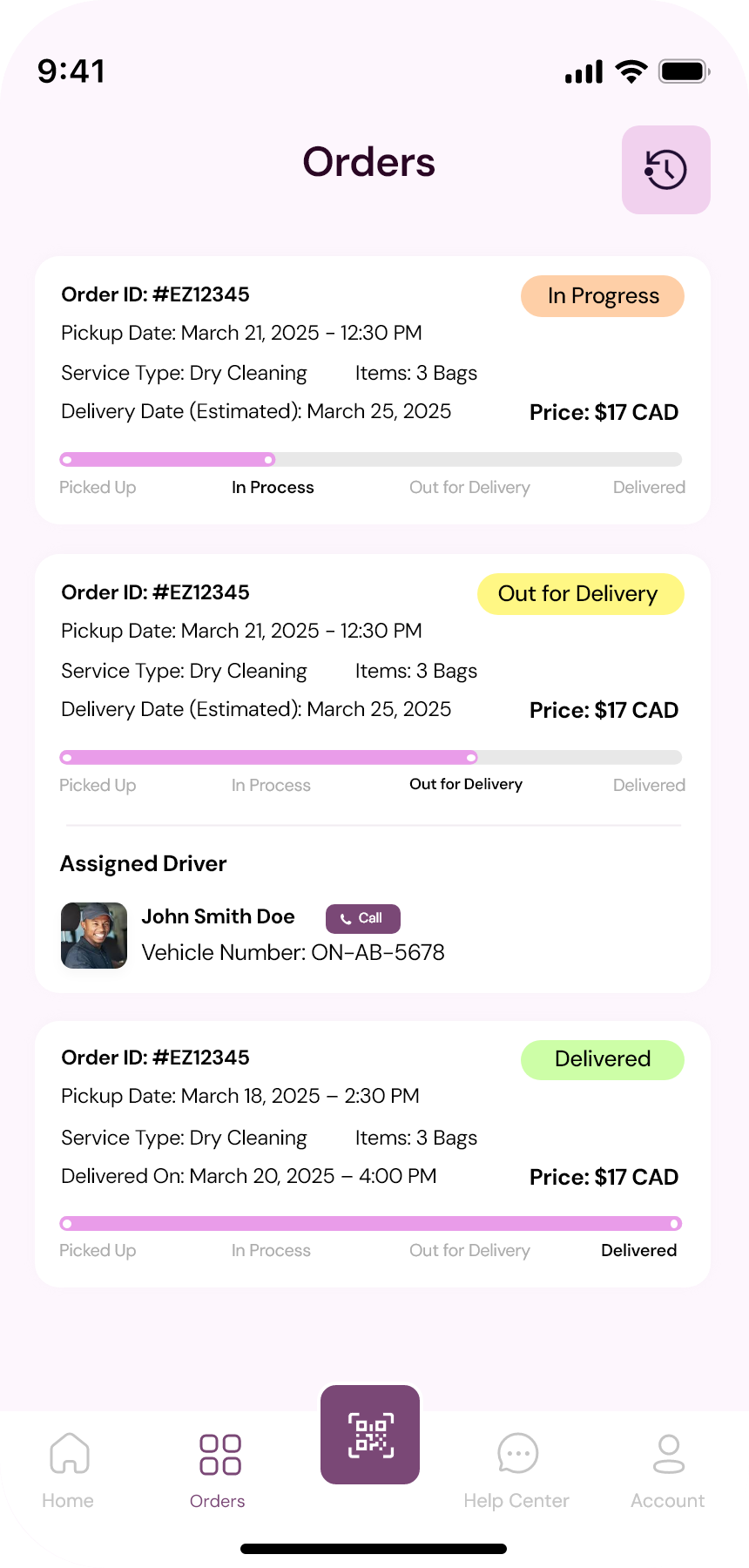This screenshot has height=1568, width=749.
Task: Tap the highlighted Out for Delivery step label
Action: pyautogui.click(x=466, y=784)
